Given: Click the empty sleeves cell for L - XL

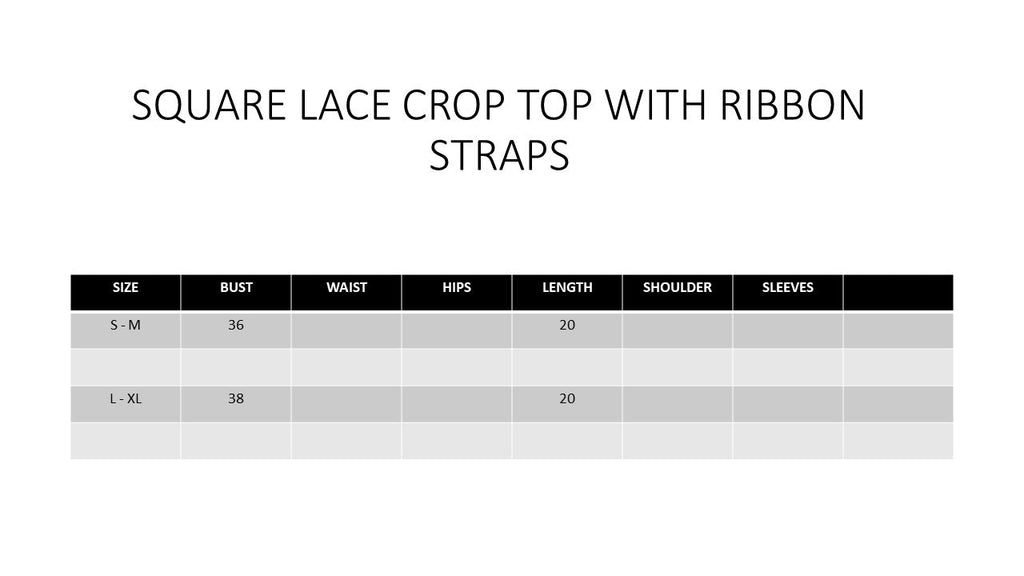Looking at the screenshot, I should tap(788, 404).
